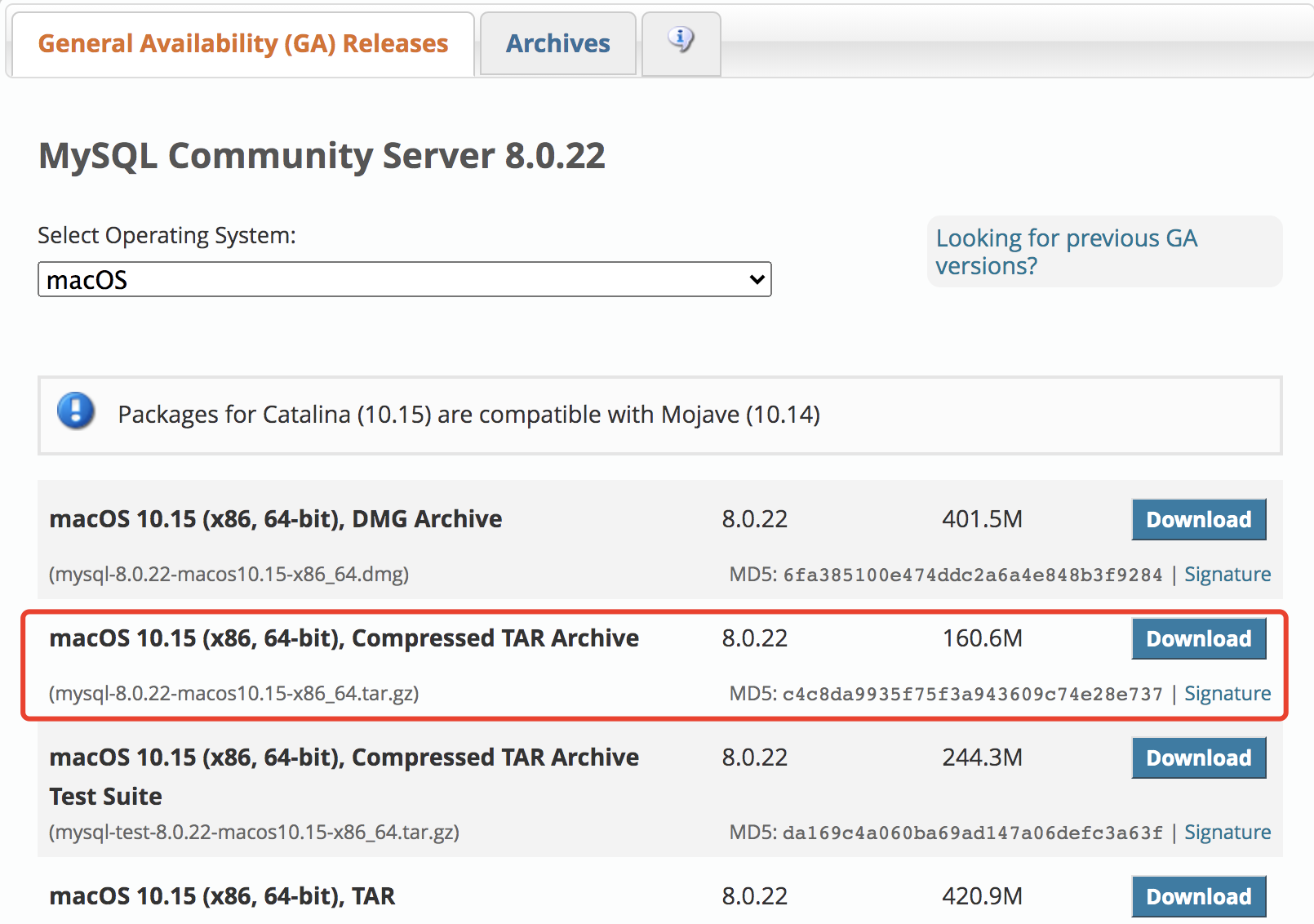Click the 8.0.22 version in the DMG Archive row

[x=755, y=519]
